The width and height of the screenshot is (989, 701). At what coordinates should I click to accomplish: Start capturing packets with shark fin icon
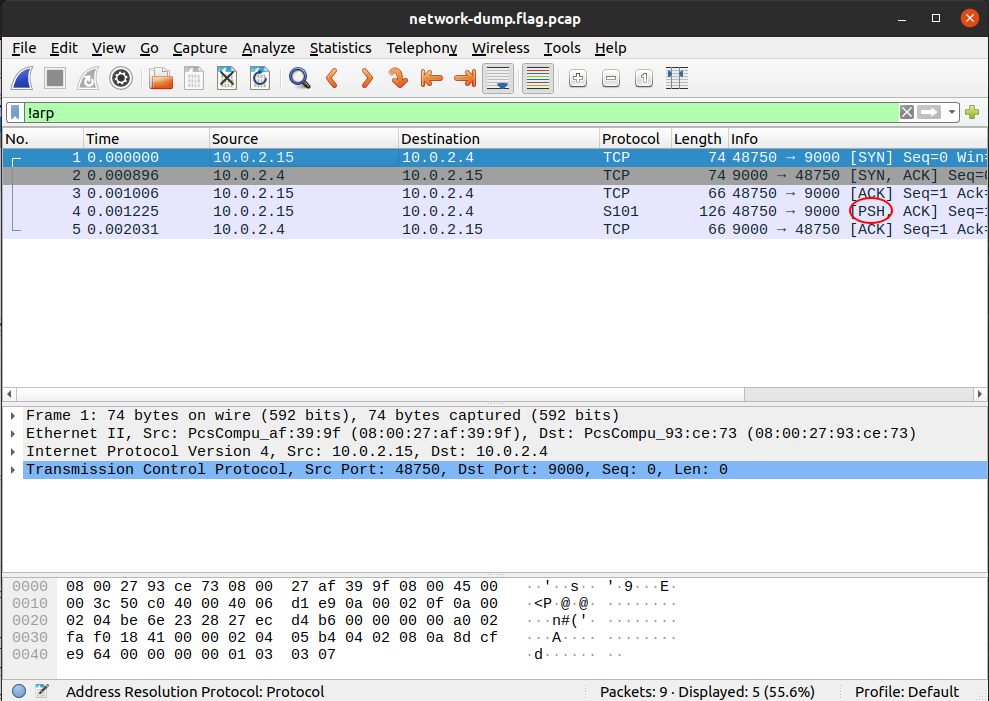point(24,78)
